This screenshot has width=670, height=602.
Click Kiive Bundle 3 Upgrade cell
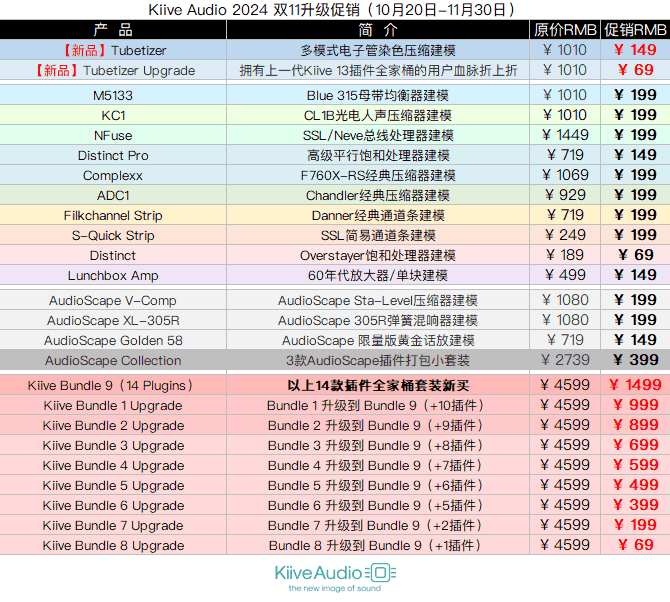pyautogui.click(x=113, y=446)
